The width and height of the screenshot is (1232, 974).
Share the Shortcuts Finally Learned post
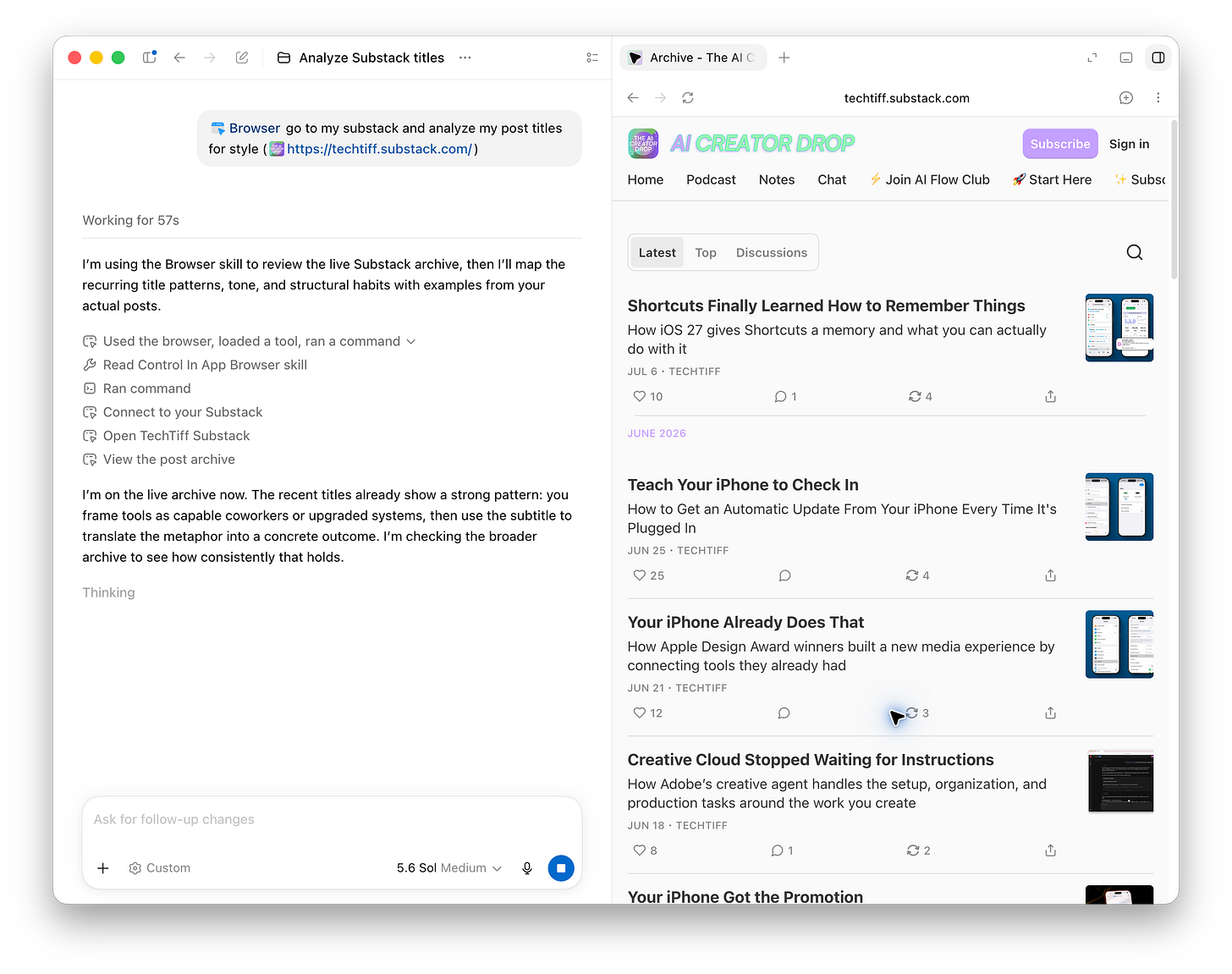tap(1051, 396)
